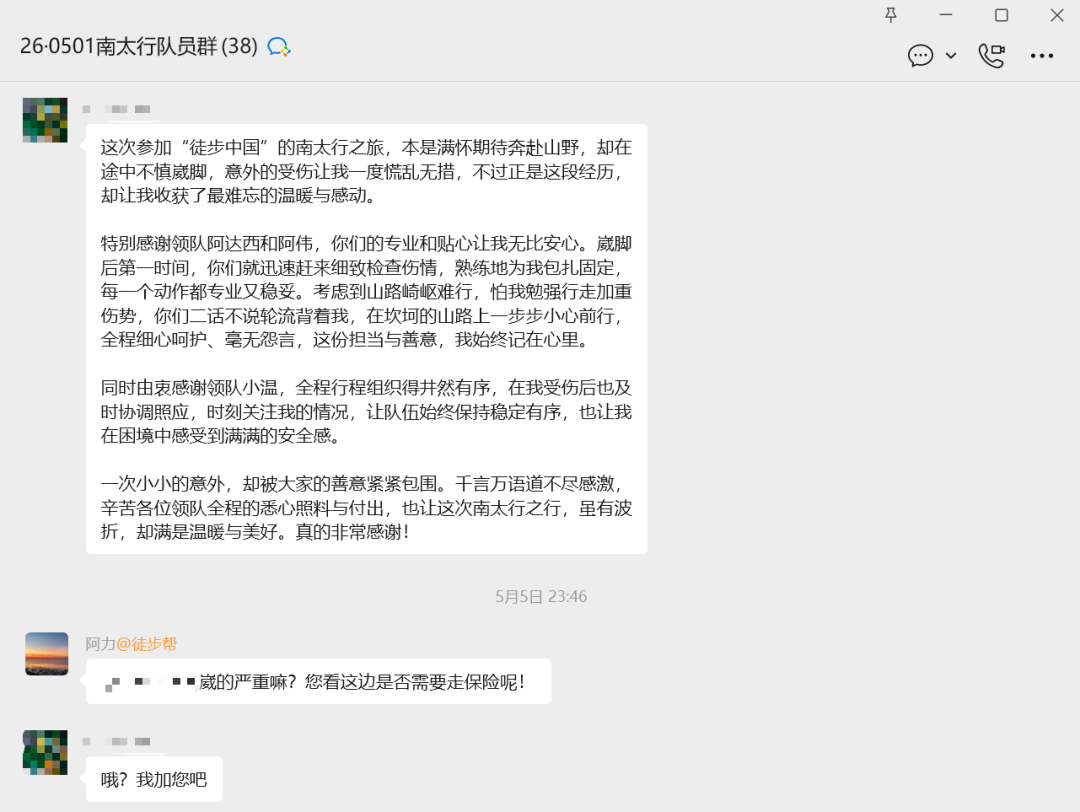Minimize the chat window
The width and height of the screenshot is (1080, 812).
click(946, 15)
